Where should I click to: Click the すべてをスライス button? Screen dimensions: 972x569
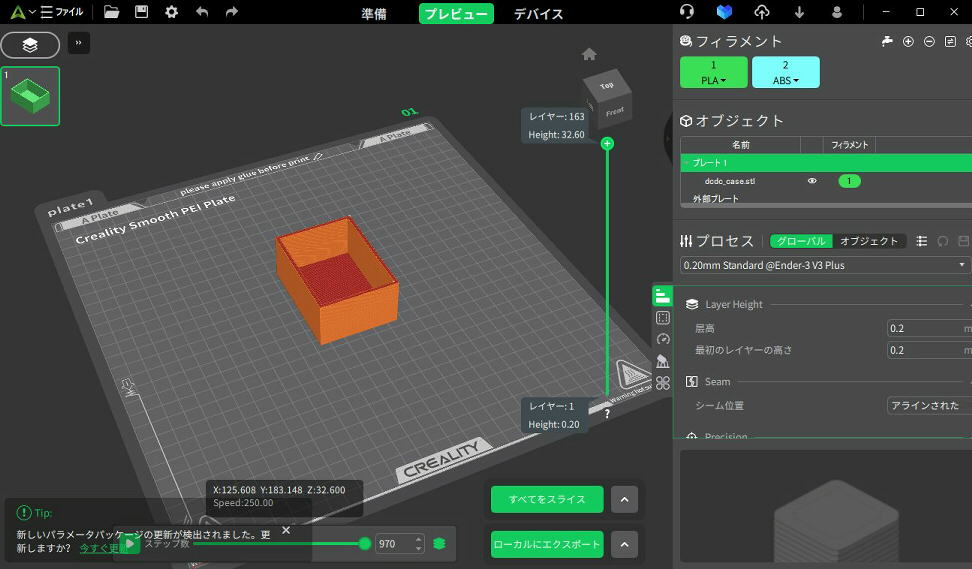tap(546, 499)
